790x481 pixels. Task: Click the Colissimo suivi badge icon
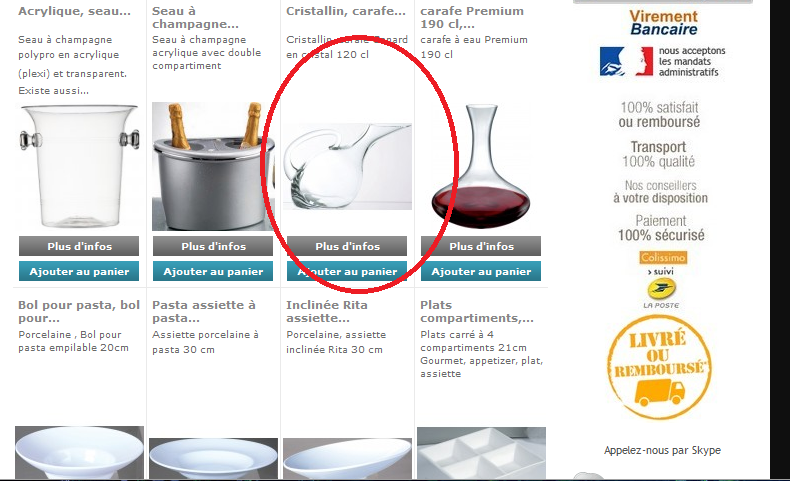663,263
